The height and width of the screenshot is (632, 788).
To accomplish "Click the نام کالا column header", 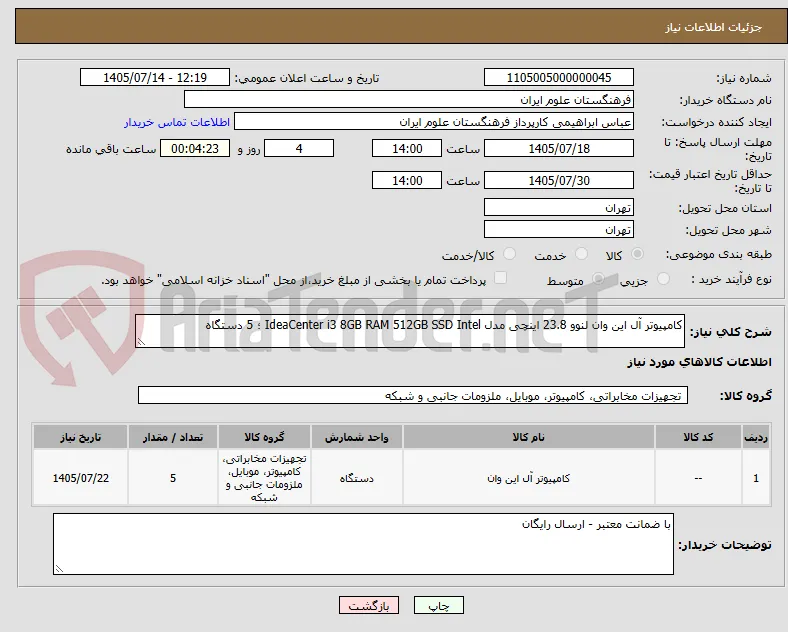I will (528, 437).
